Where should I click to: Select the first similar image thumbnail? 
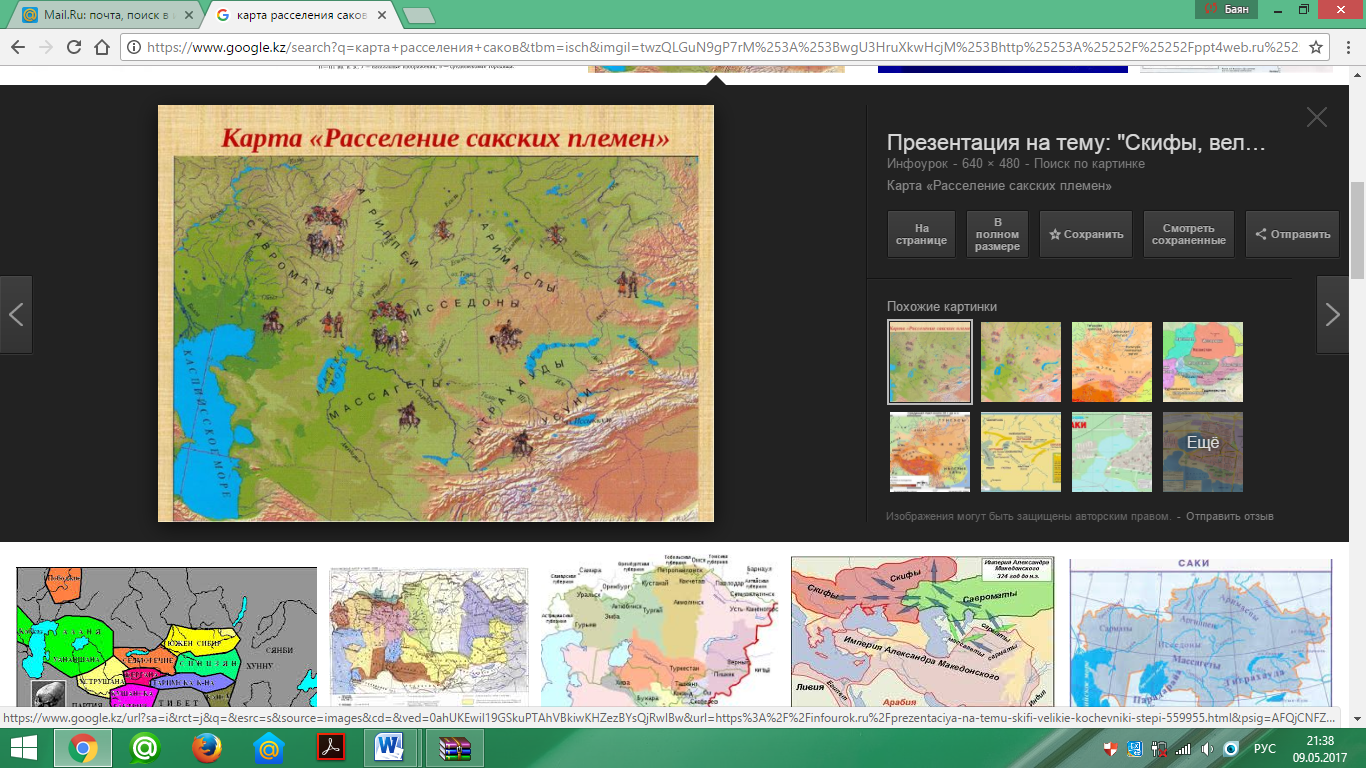tap(929, 361)
